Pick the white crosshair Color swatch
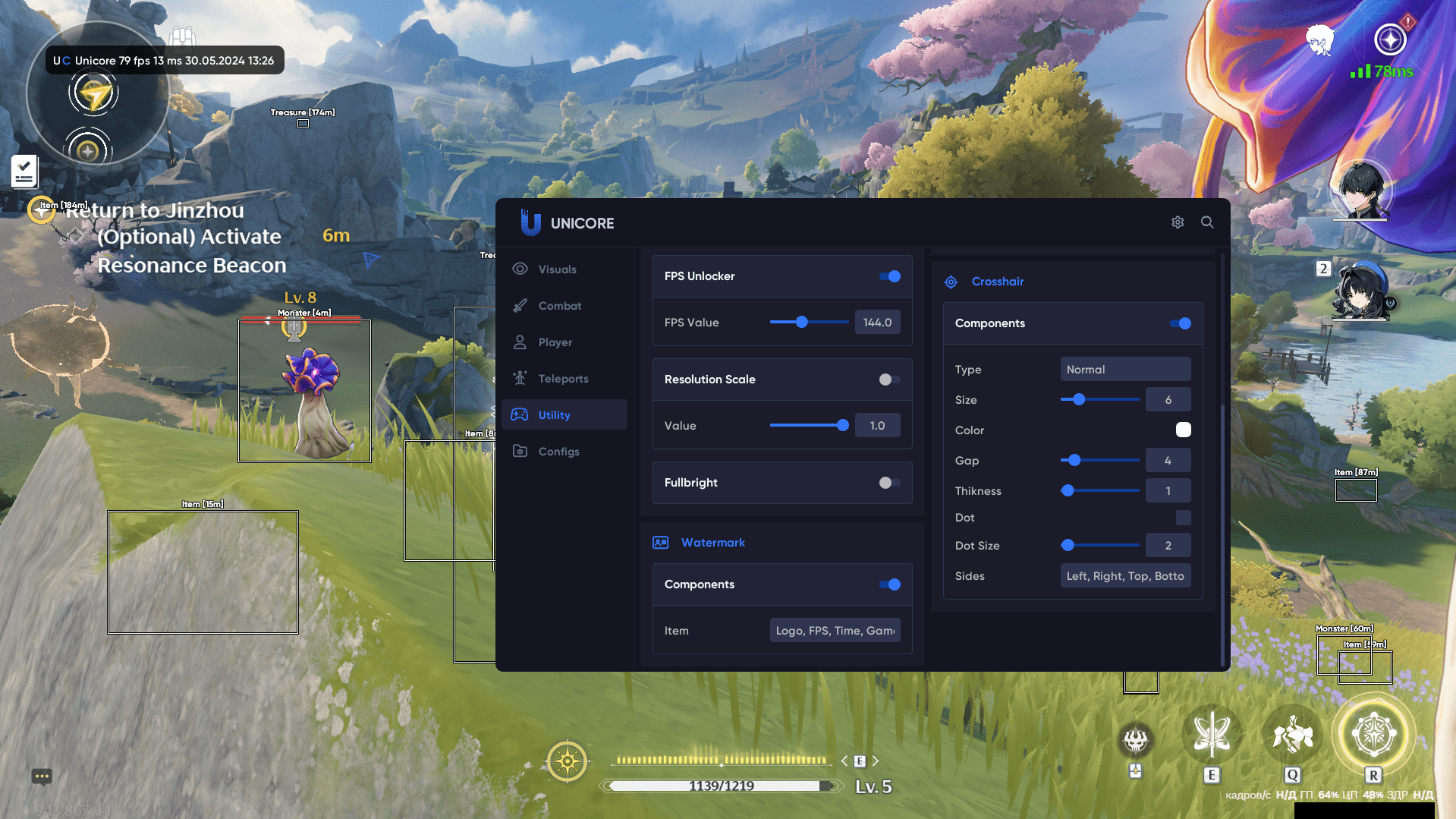This screenshot has width=1456, height=819. coord(1183,430)
